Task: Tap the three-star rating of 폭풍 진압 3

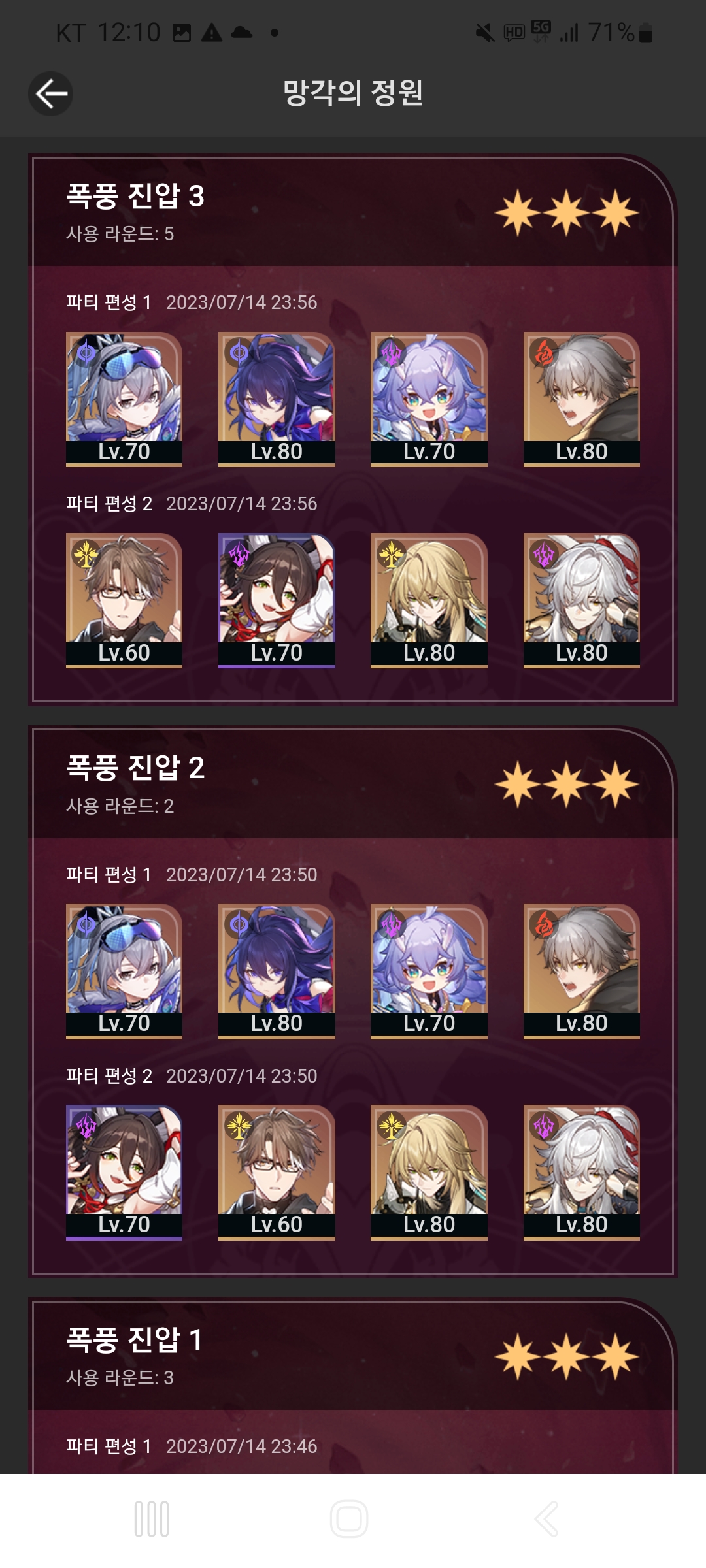Action: pyautogui.click(x=566, y=212)
